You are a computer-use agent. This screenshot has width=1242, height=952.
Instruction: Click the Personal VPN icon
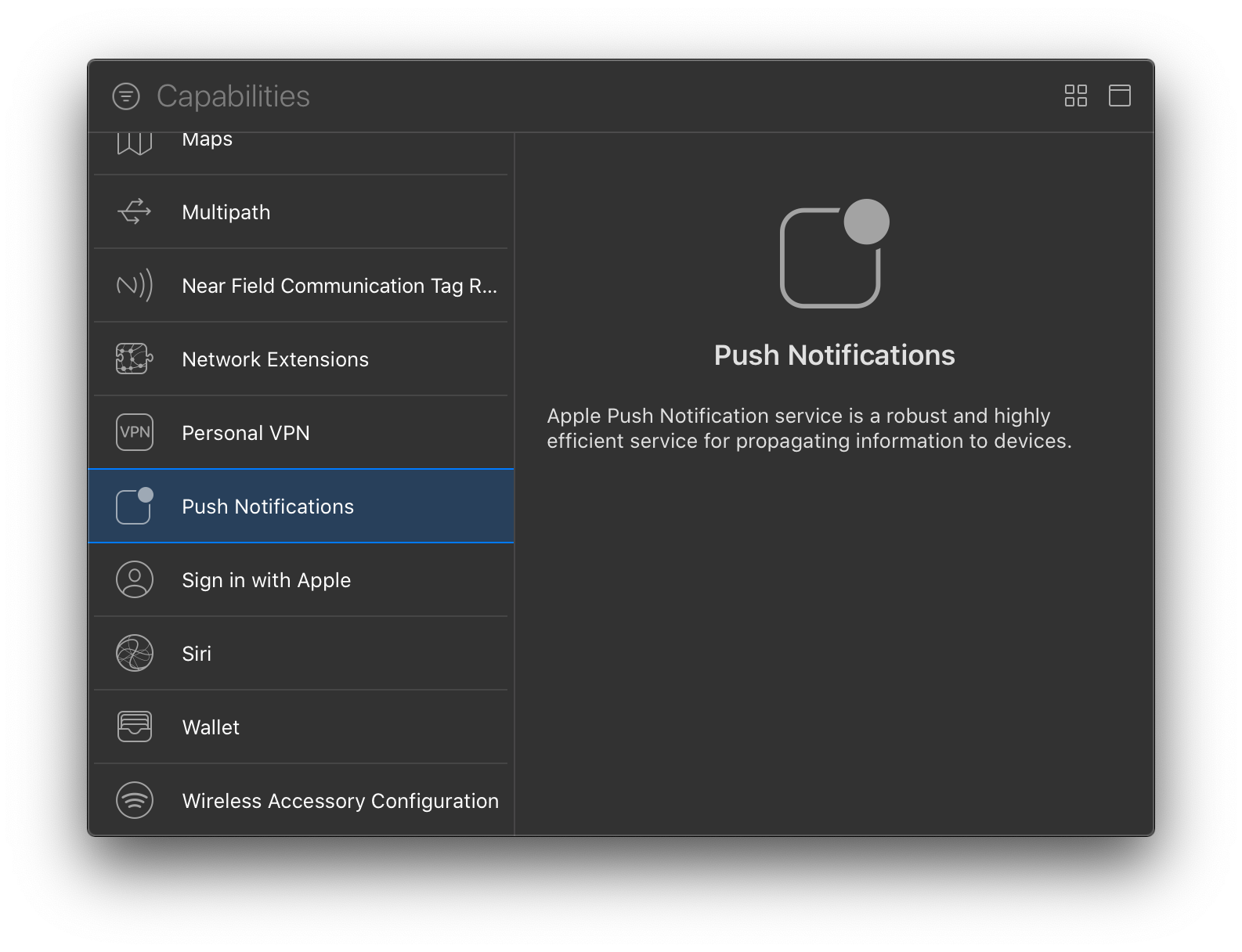click(x=135, y=432)
